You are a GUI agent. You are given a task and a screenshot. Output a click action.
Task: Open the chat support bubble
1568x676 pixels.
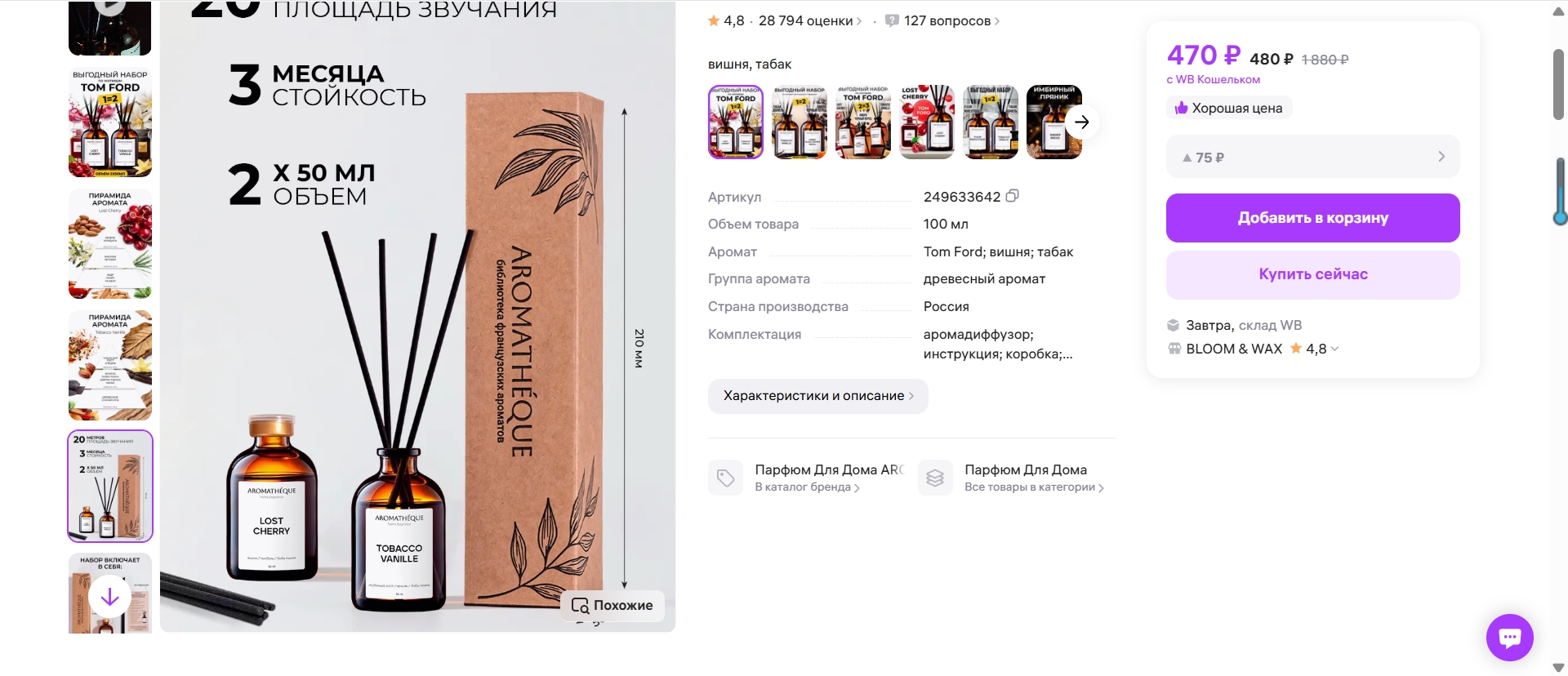1509,637
